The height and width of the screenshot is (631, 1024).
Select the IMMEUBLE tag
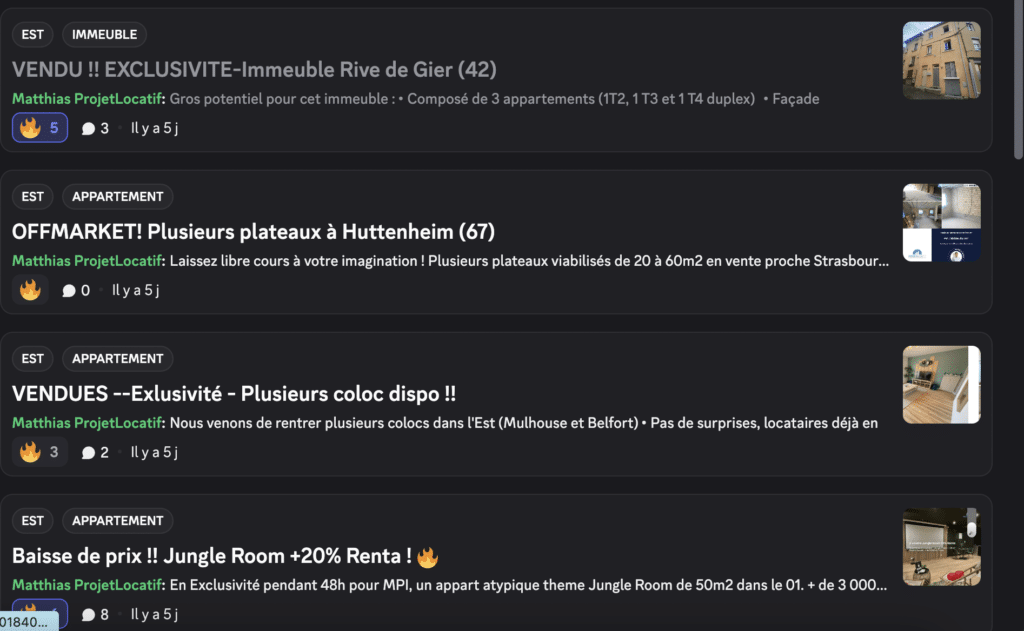coord(105,35)
